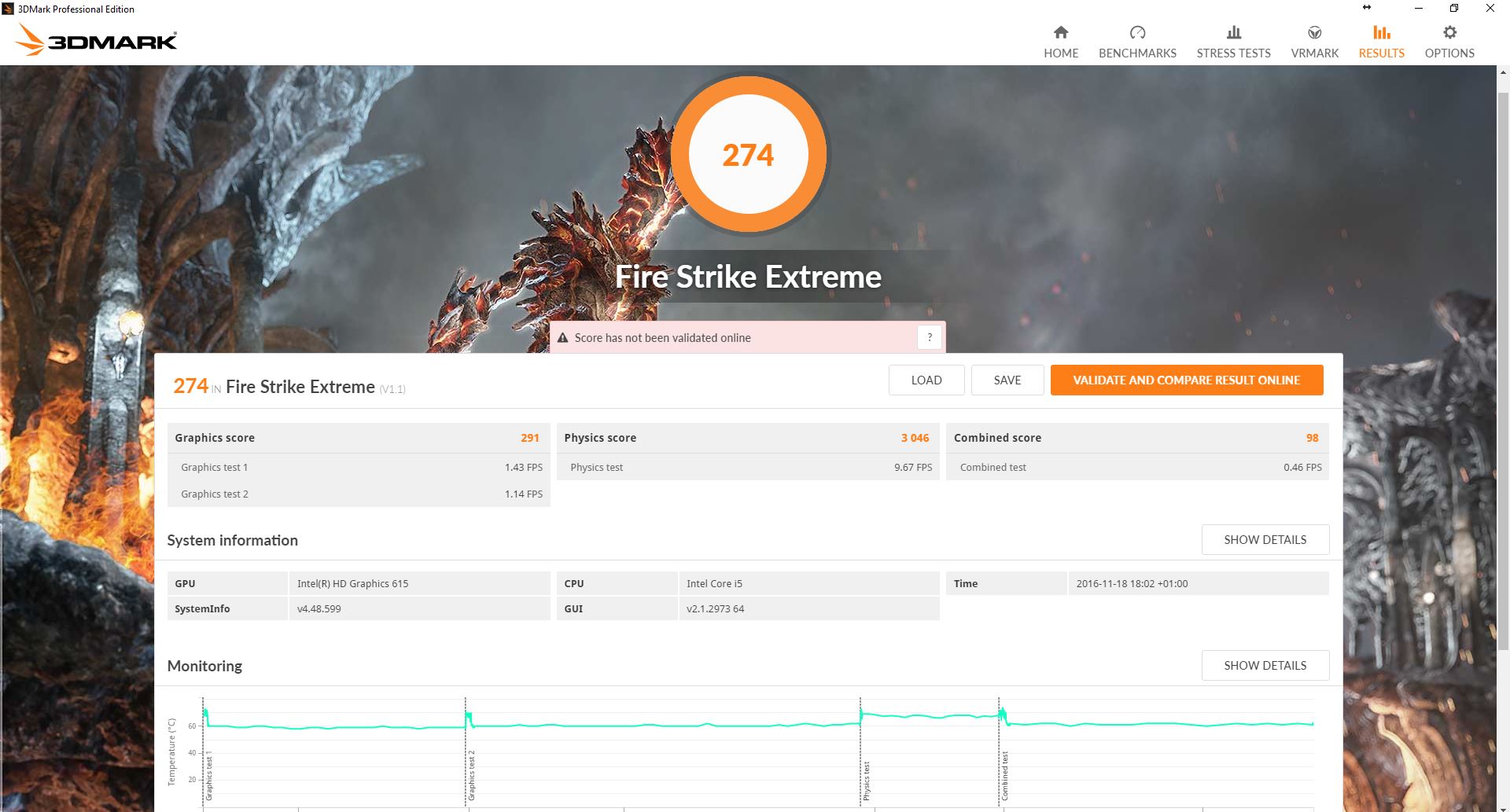Click the Combined score label
Viewport: 1510px width, 812px height.
coord(997,438)
